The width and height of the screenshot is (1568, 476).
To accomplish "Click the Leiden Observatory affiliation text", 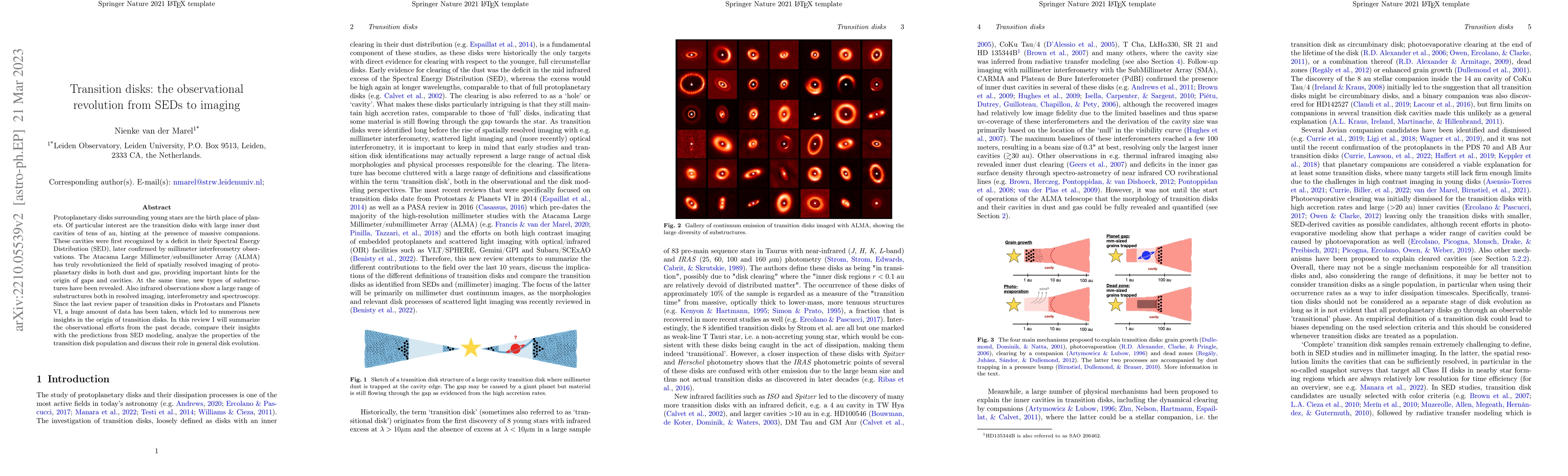I will click(x=157, y=150).
